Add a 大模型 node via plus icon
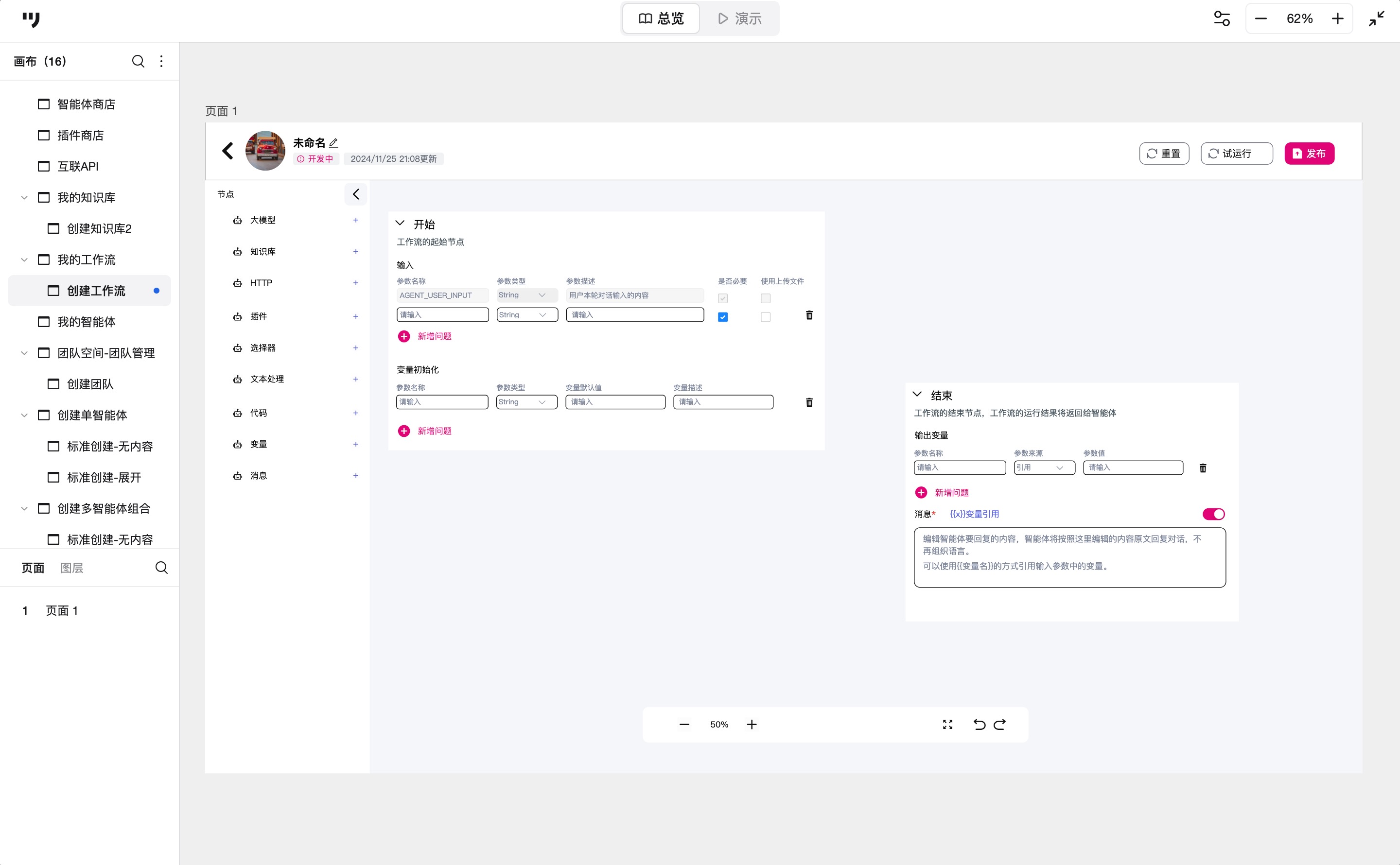 tap(355, 220)
